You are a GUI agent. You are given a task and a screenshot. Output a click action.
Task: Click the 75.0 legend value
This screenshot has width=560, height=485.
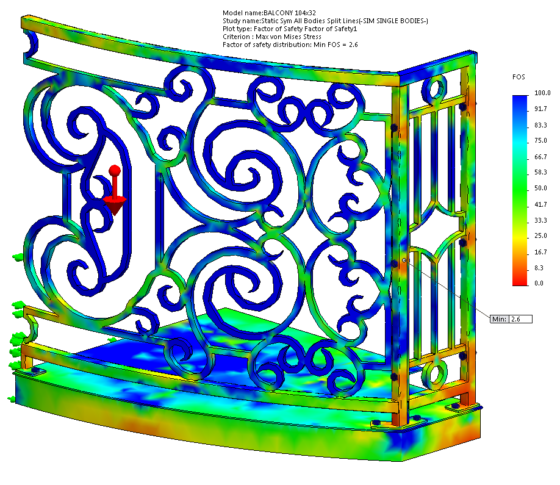[x=540, y=140]
